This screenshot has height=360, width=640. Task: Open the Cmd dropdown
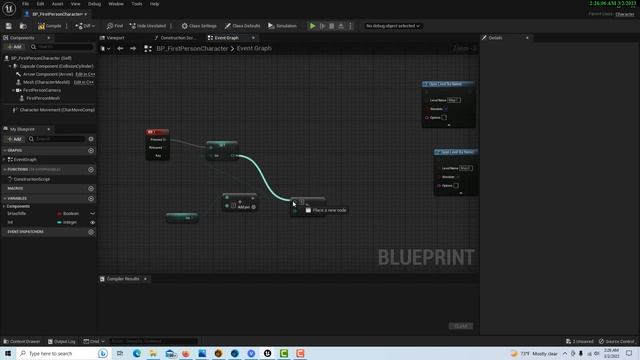(94, 342)
